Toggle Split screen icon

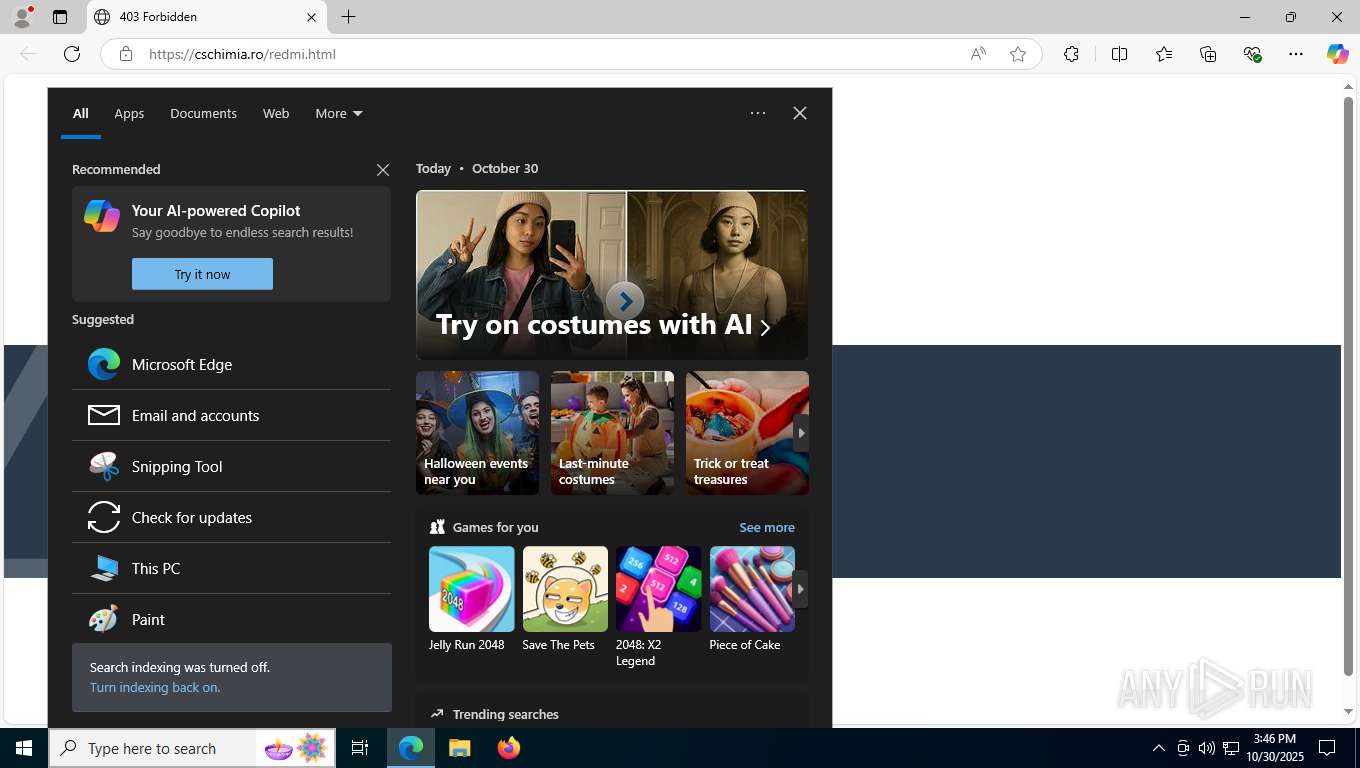point(1119,54)
